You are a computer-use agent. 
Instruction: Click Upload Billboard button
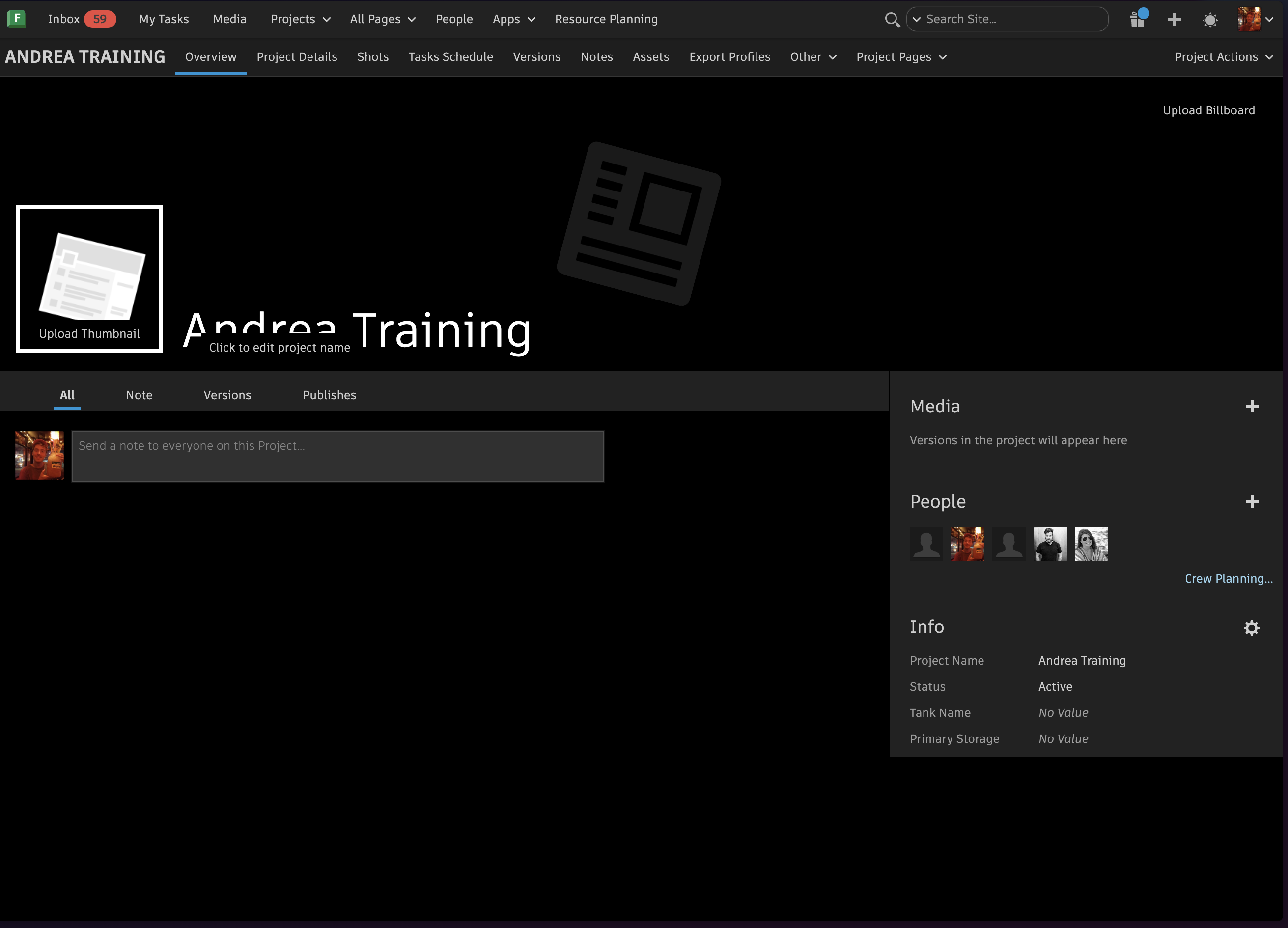pyautogui.click(x=1208, y=110)
